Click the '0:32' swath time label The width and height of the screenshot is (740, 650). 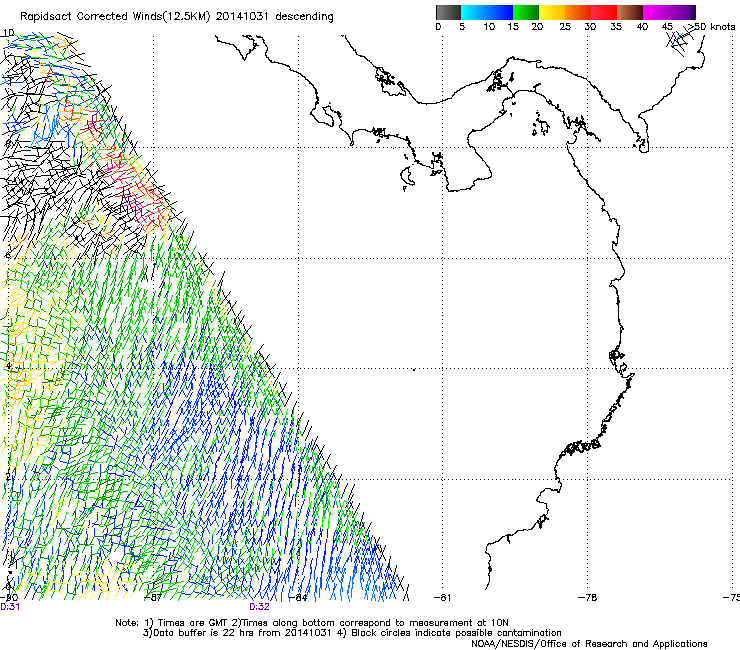tap(260, 607)
